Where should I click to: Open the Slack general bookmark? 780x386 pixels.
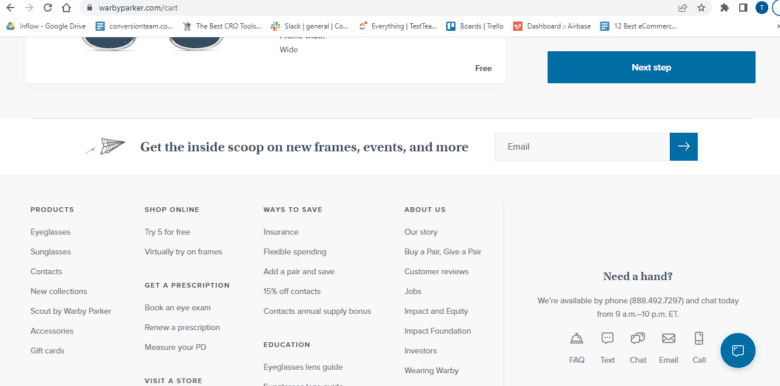310,26
